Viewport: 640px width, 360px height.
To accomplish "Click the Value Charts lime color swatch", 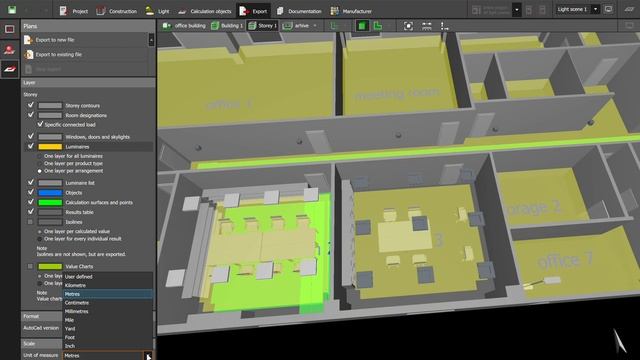I will point(50,267).
